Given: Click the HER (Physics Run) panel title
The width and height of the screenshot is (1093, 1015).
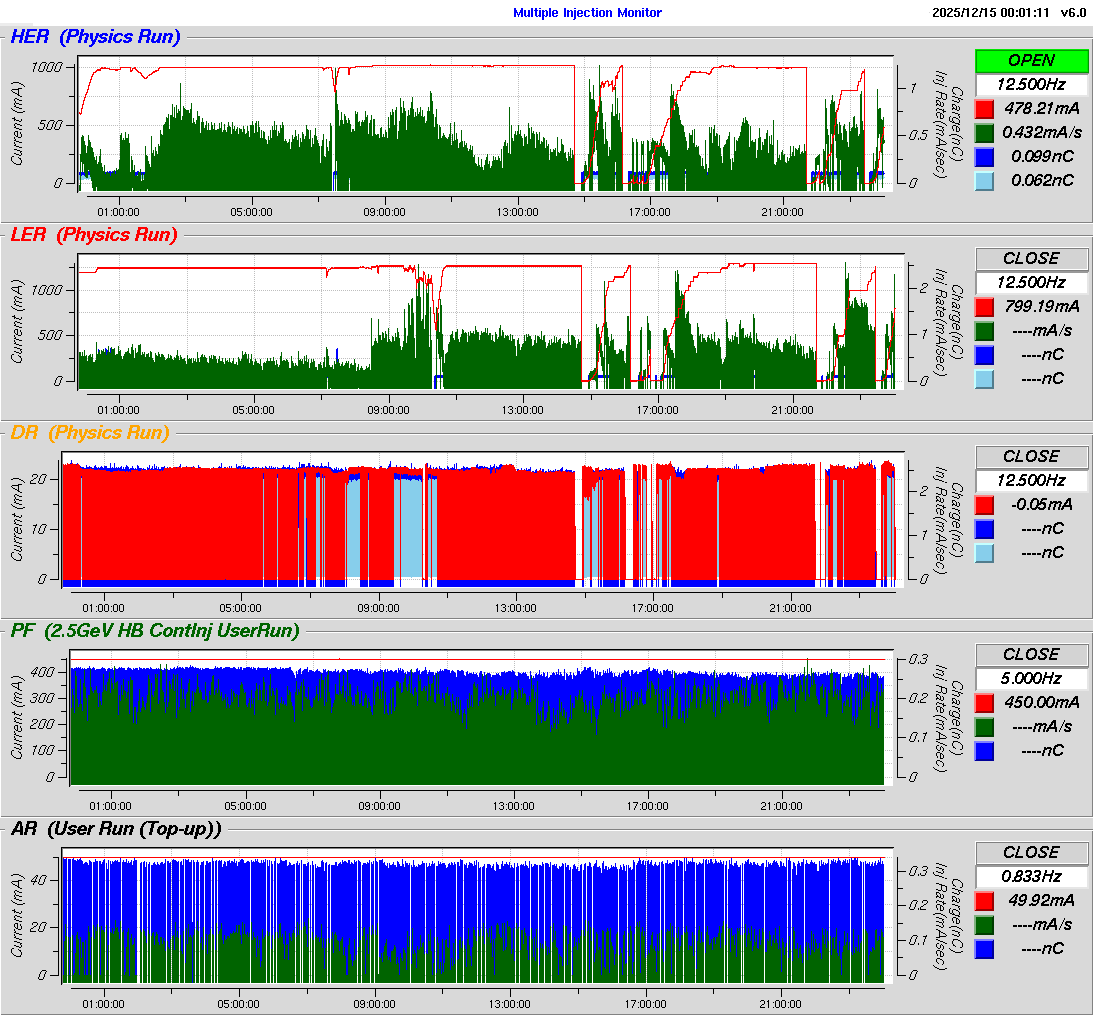Looking at the screenshot, I should point(95,38).
